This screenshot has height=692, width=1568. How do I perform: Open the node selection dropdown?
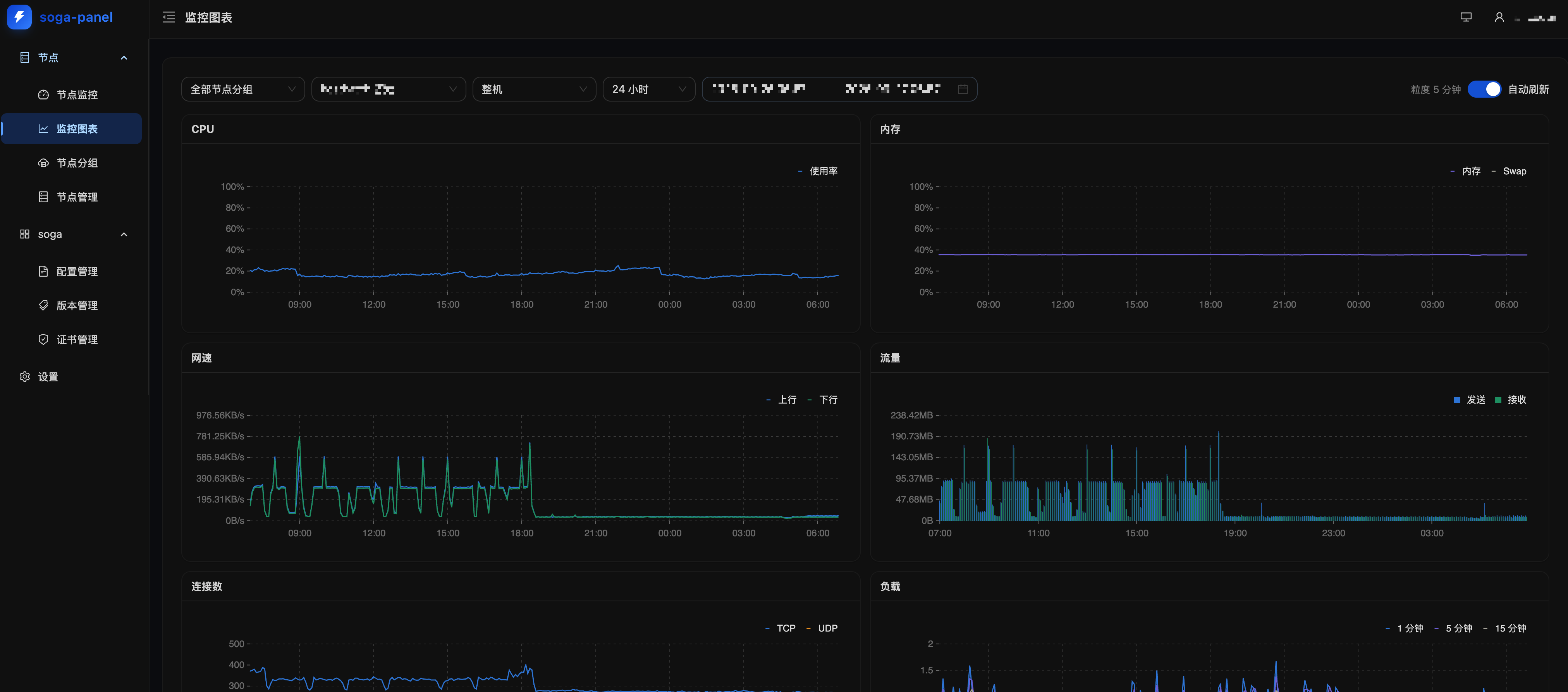click(389, 90)
